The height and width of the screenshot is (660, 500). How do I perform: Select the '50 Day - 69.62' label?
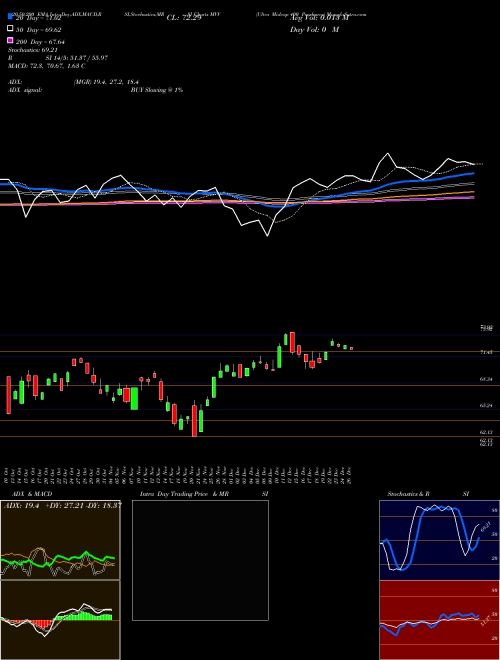click(x=39, y=30)
